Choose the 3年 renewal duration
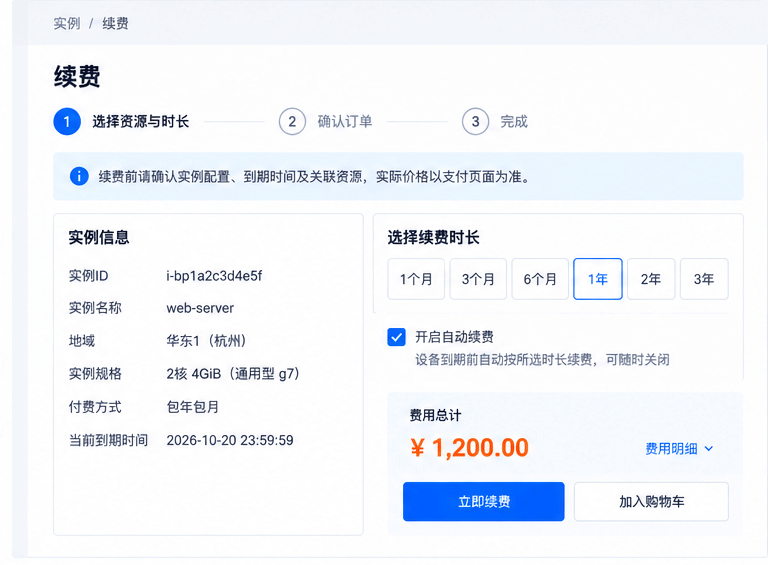The image size is (768, 565). coord(704,279)
